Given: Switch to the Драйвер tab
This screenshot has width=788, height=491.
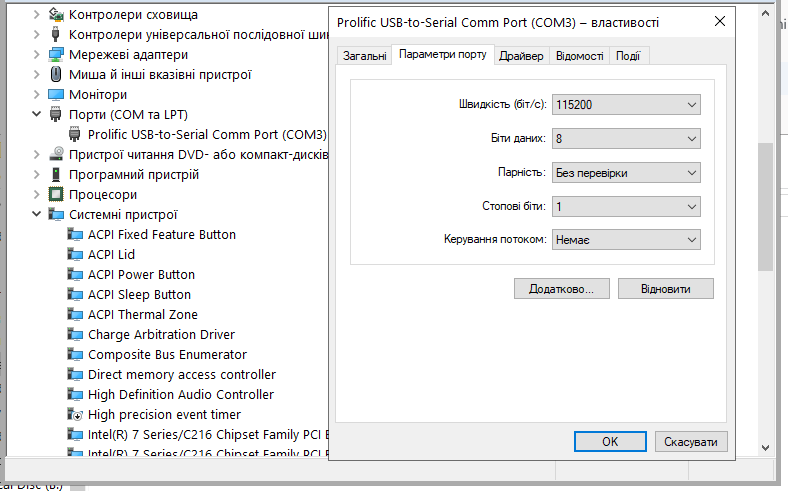Looking at the screenshot, I should [x=521, y=56].
